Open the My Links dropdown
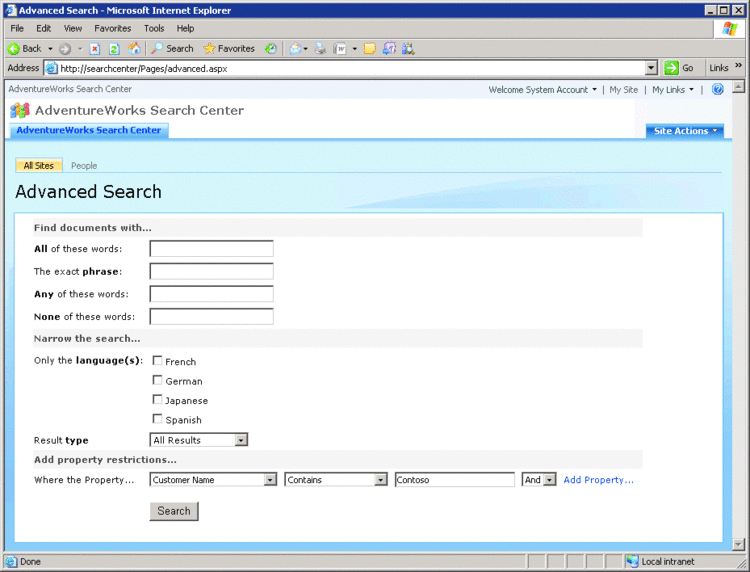Screen dimensions: 750x572 click(673, 89)
